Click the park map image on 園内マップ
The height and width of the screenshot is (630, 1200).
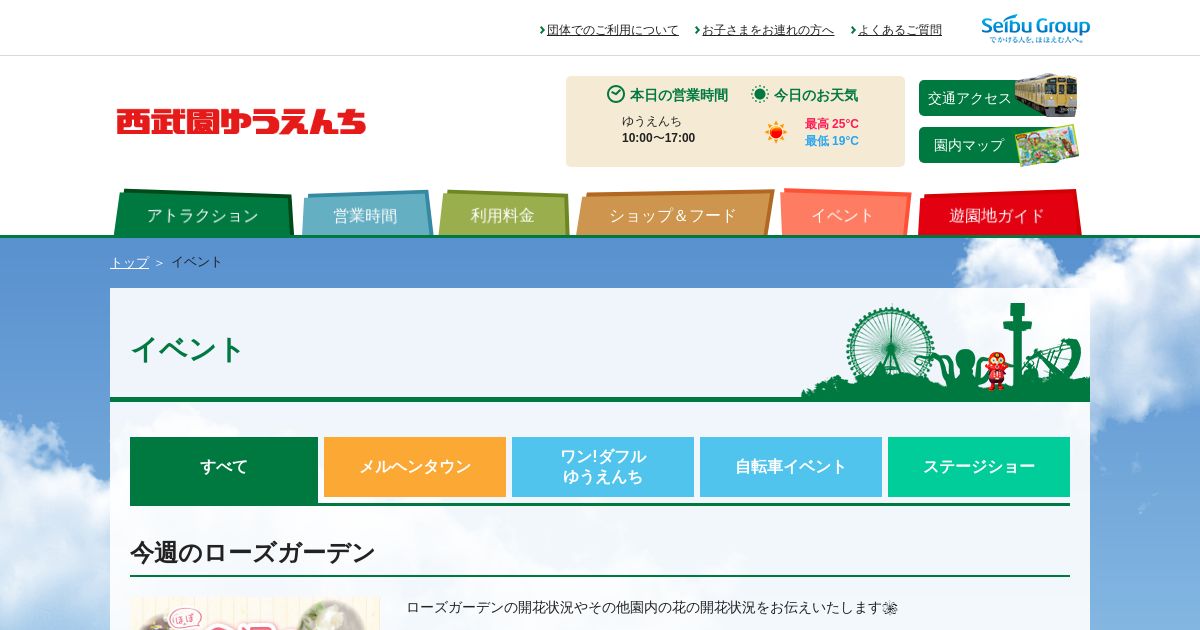[1047, 145]
